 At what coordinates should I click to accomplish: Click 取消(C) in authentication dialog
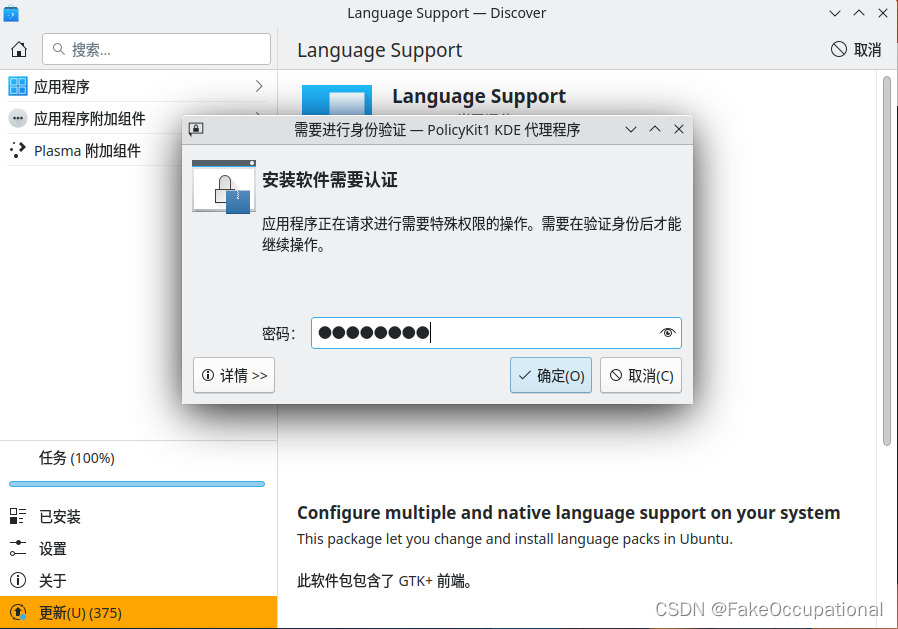641,375
